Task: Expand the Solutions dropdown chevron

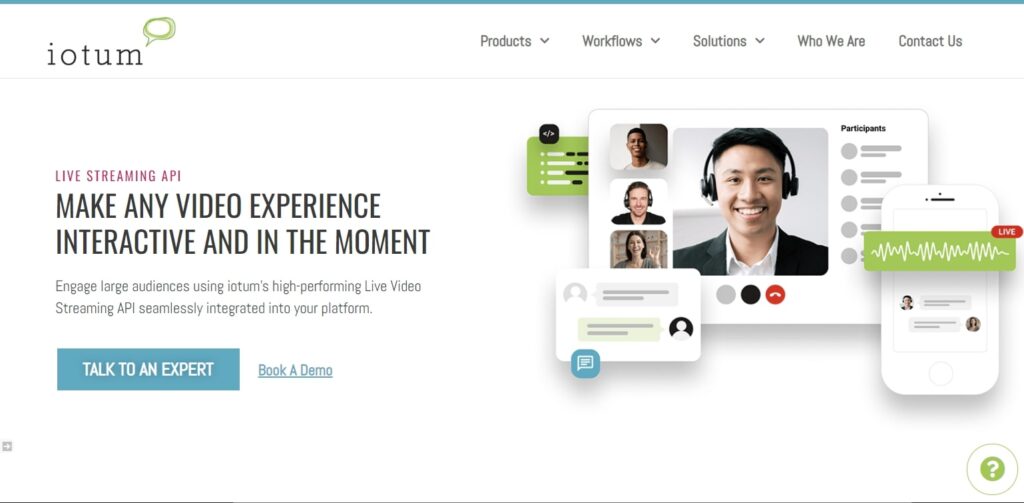Action: coord(760,41)
